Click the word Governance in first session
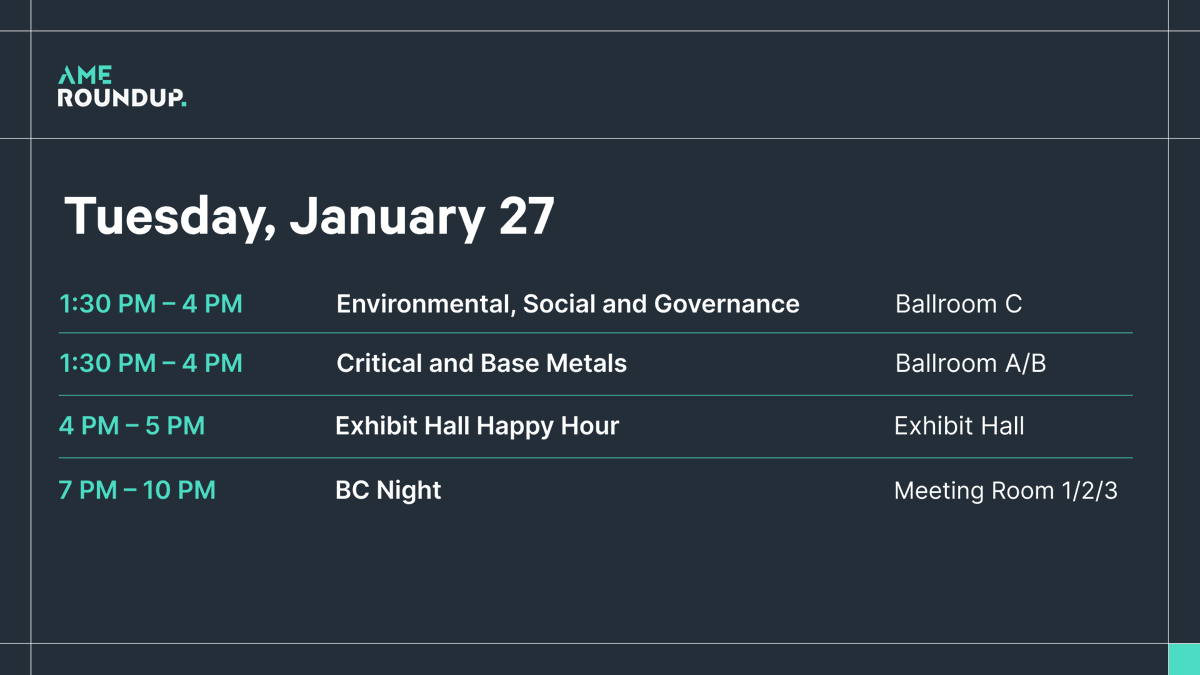Image resolution: width=1200 pixels, height=675 pixels. (x=726, y=304)
